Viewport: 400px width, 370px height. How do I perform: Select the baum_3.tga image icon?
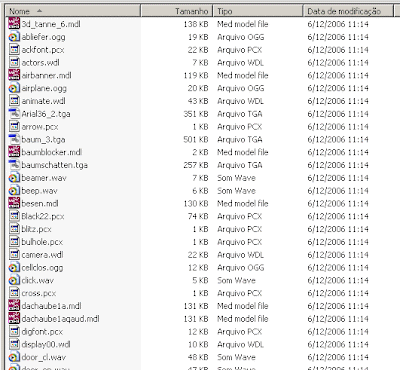tap(14, 139)
